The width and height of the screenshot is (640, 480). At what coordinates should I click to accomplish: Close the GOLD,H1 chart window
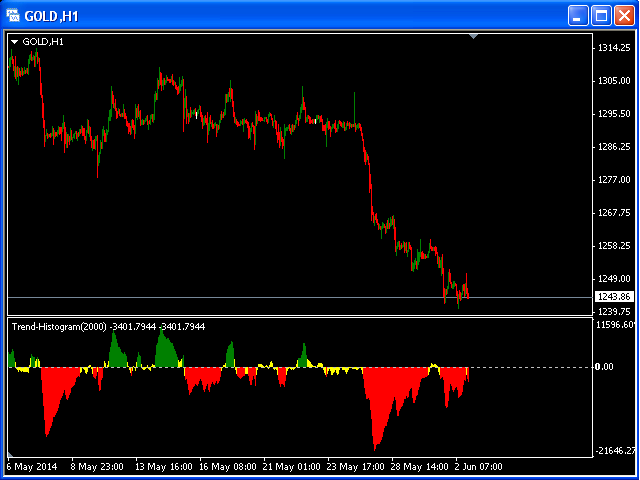pos(624,16)
